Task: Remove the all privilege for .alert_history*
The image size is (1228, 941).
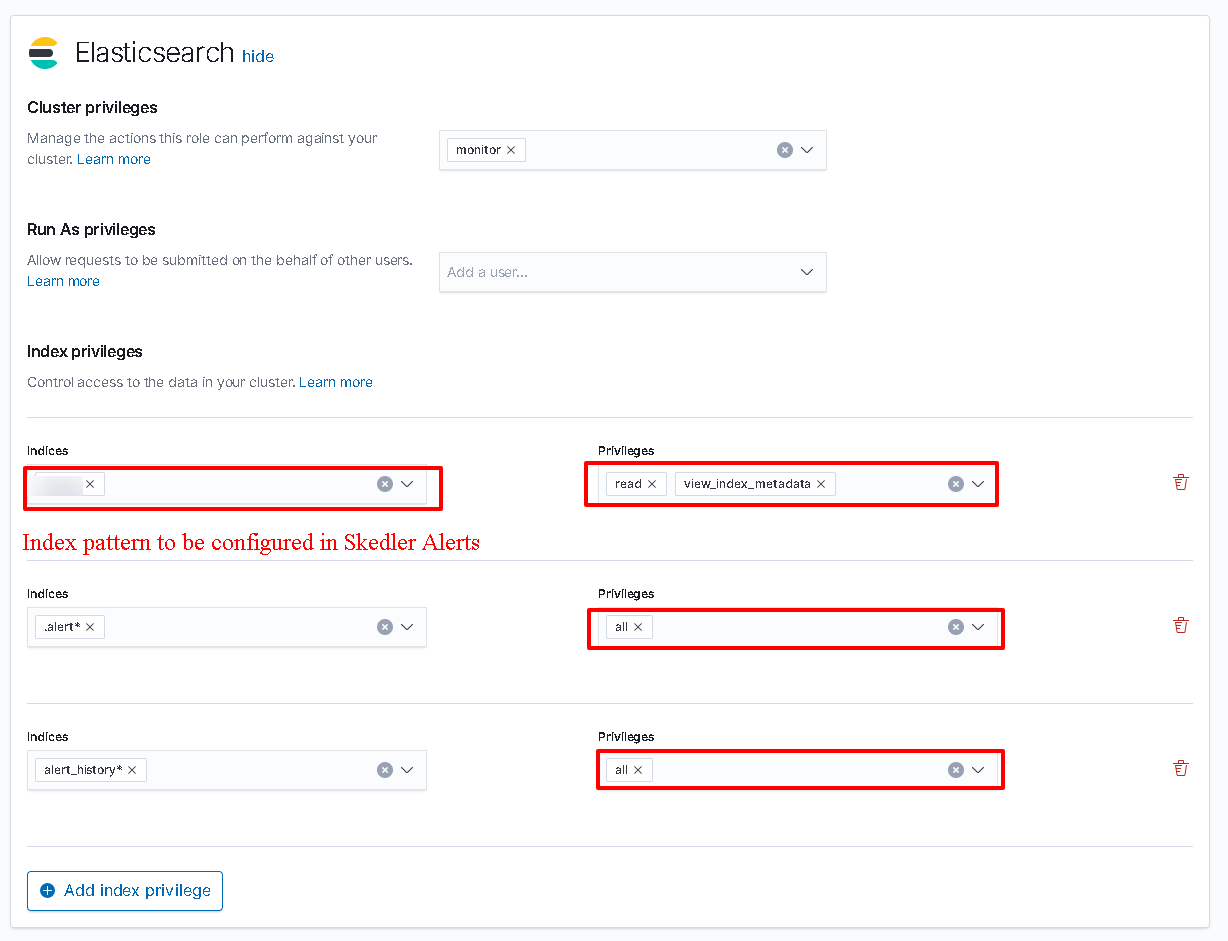Action: (638, 770)
